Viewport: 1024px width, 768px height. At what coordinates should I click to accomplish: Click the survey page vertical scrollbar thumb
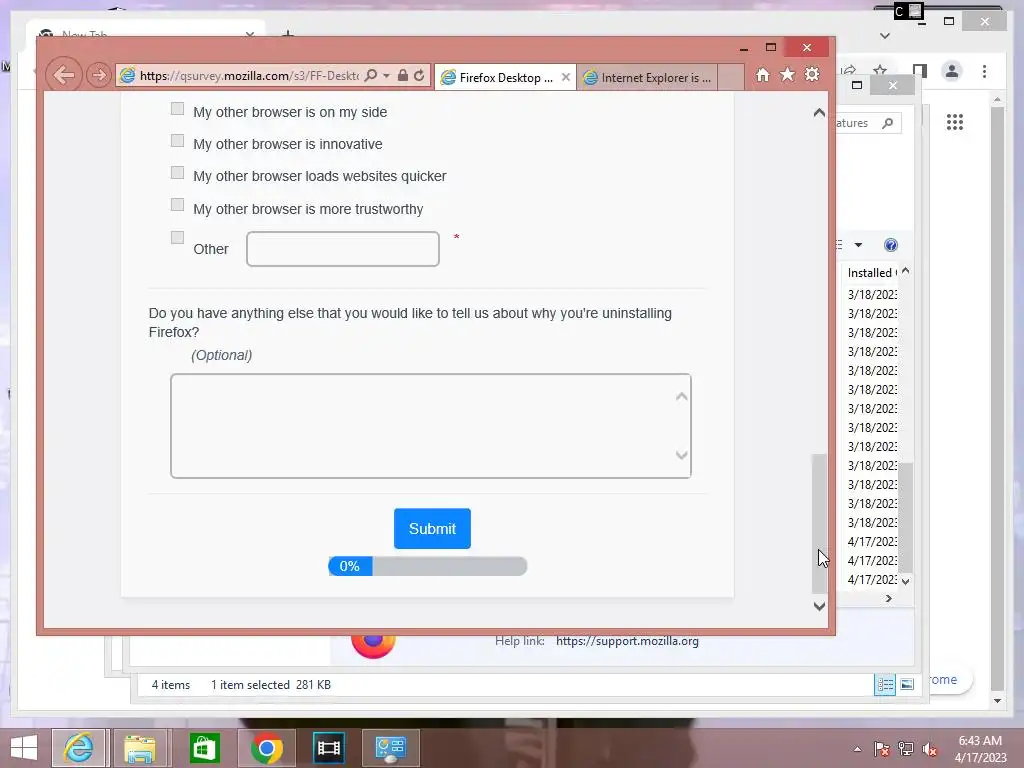click(819, 522)
